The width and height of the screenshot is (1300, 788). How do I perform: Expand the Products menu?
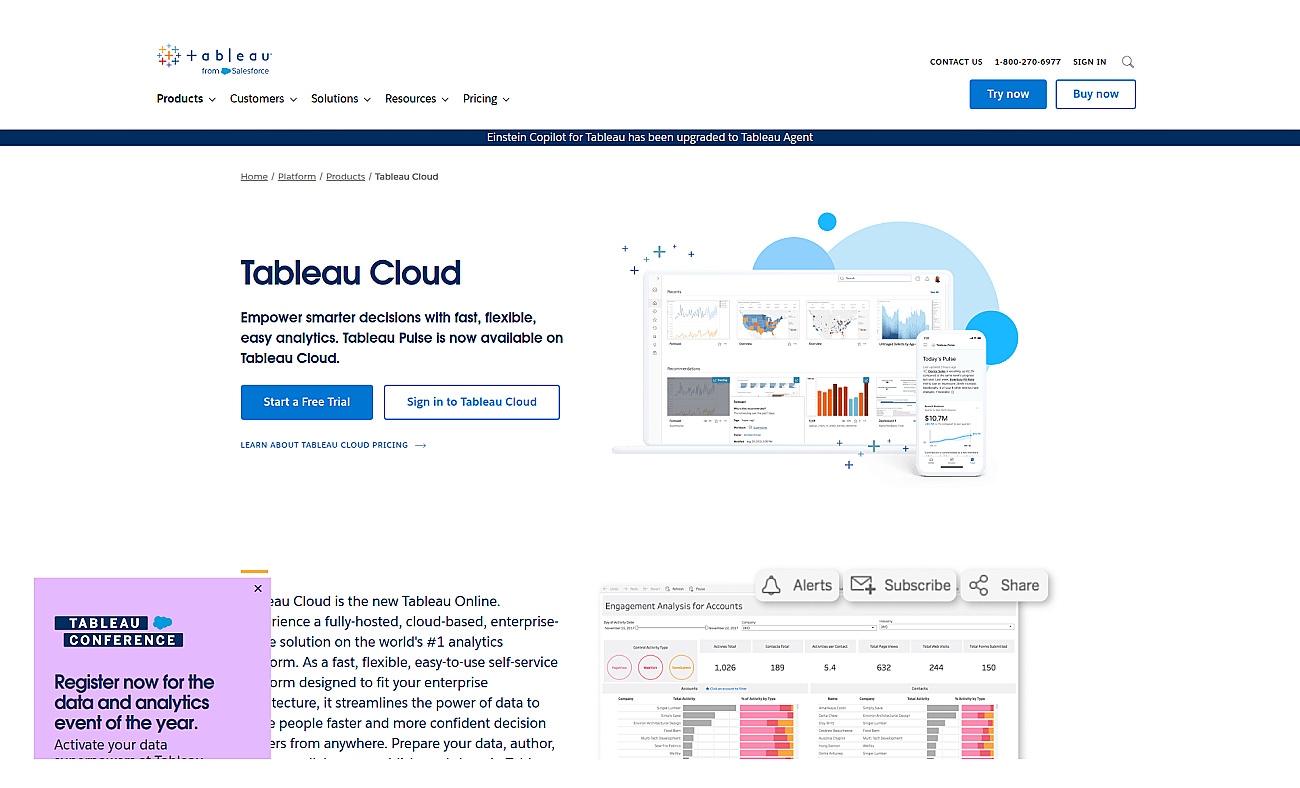[186, 99]
